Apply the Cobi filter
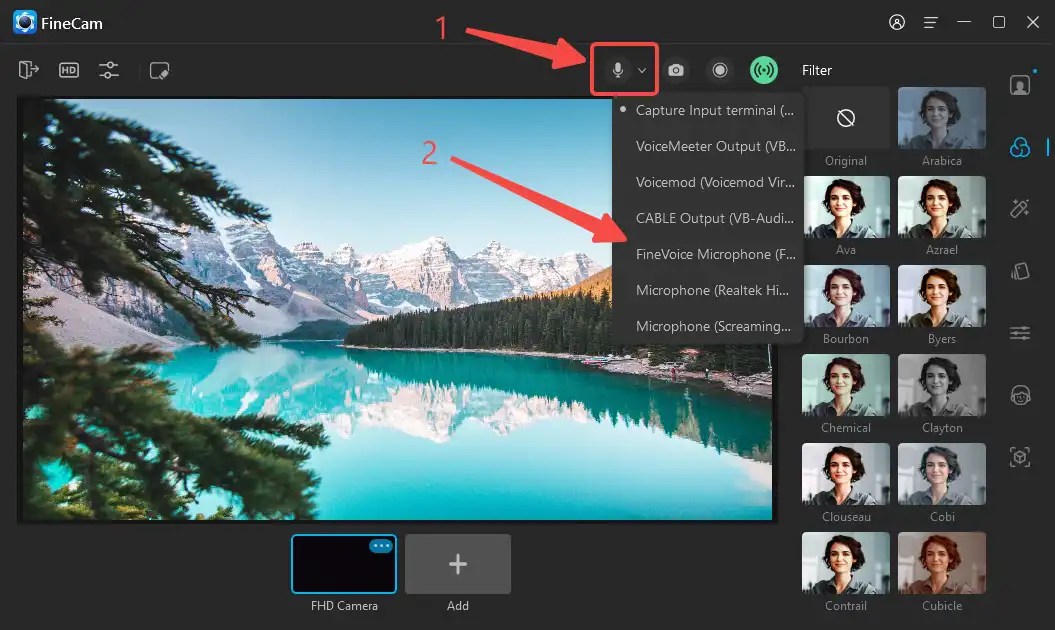This screenshot has height=630, width=1055. [x=942, y=475]
